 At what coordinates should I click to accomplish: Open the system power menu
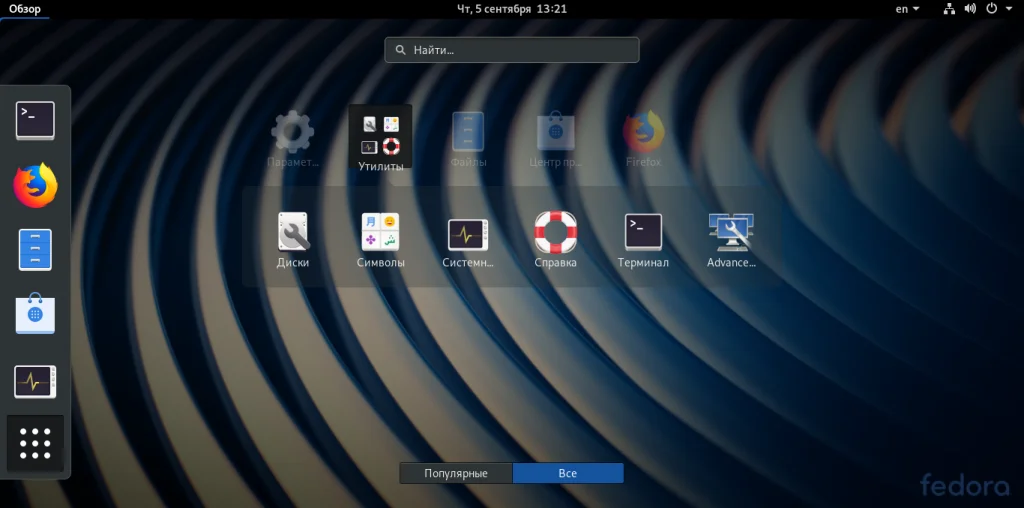tap(995, 9)
